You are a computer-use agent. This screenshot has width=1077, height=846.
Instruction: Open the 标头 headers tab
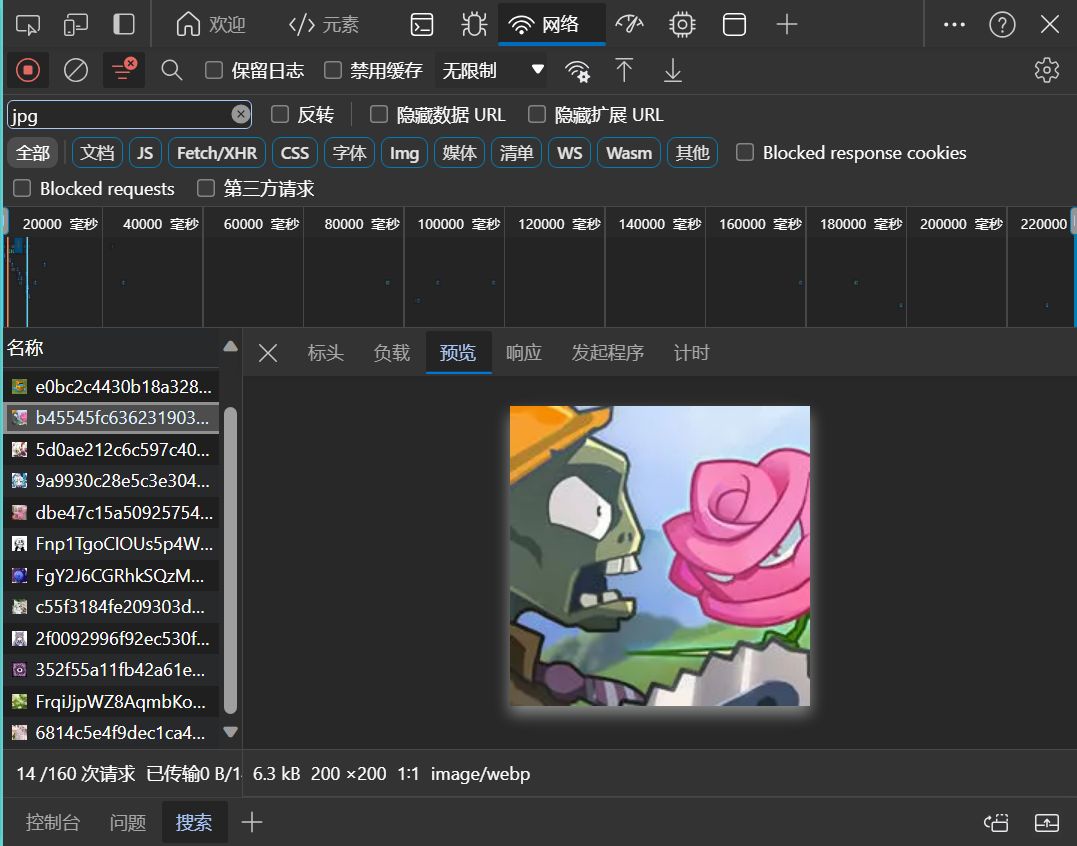click(x=326, y=353)
